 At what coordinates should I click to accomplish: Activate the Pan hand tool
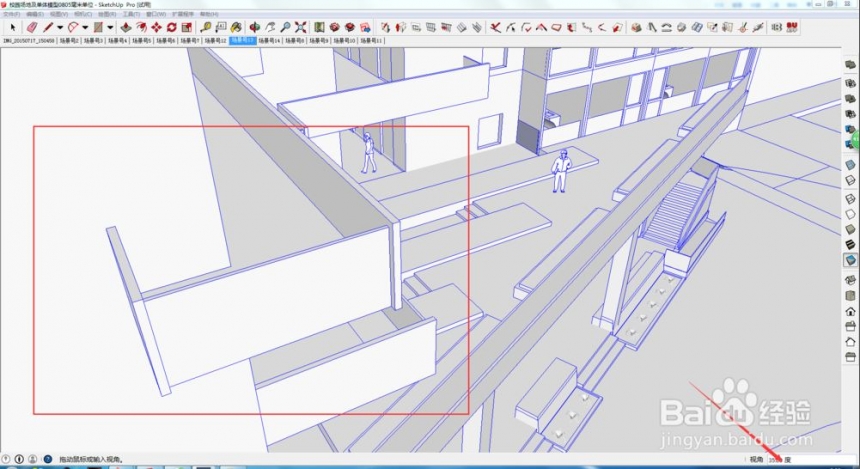pos(270,27)
